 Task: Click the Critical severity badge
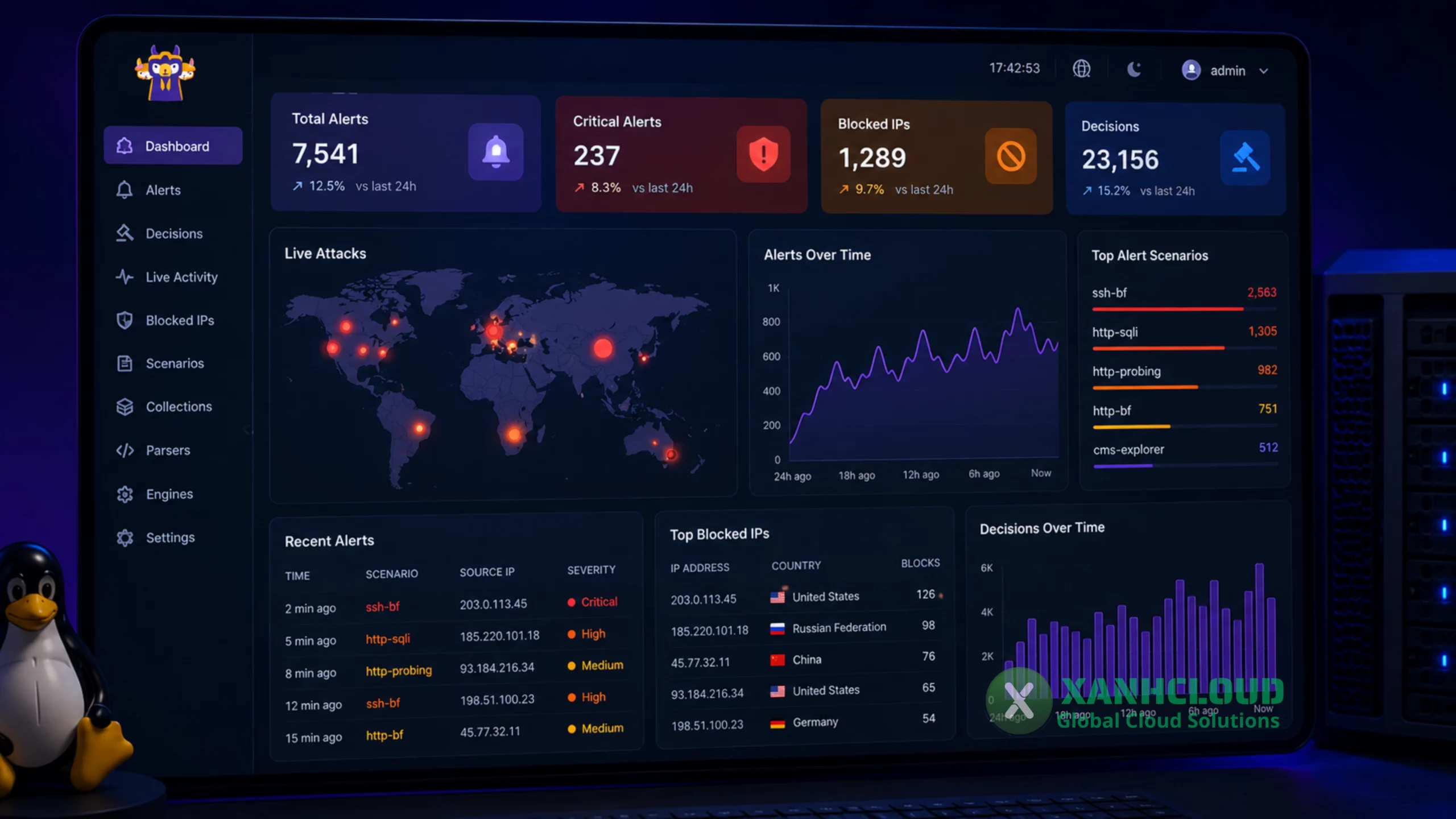[x=593, y=602]
